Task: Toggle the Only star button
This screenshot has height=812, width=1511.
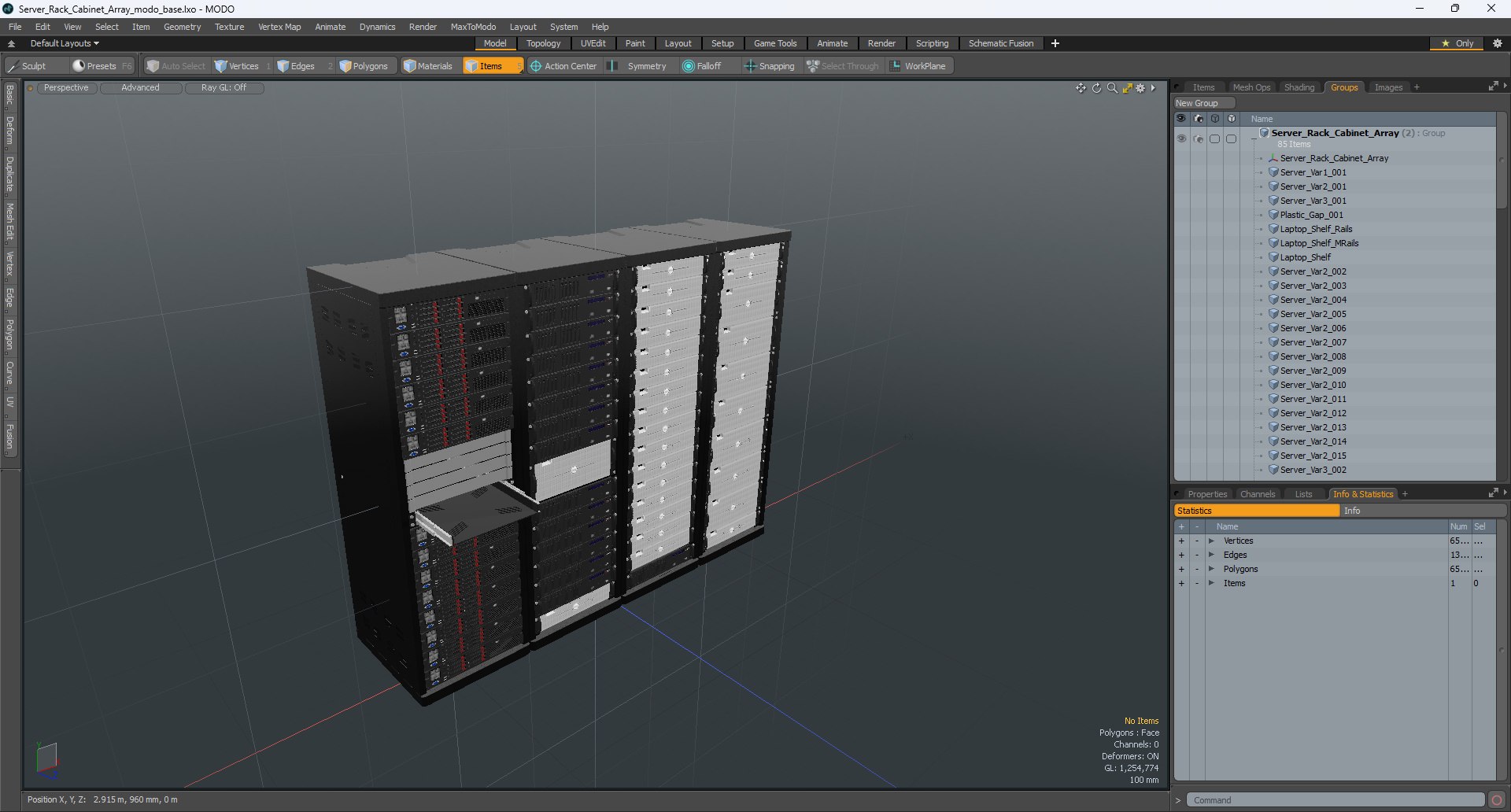Action: pyautogui.click(x=1457, y=43)
